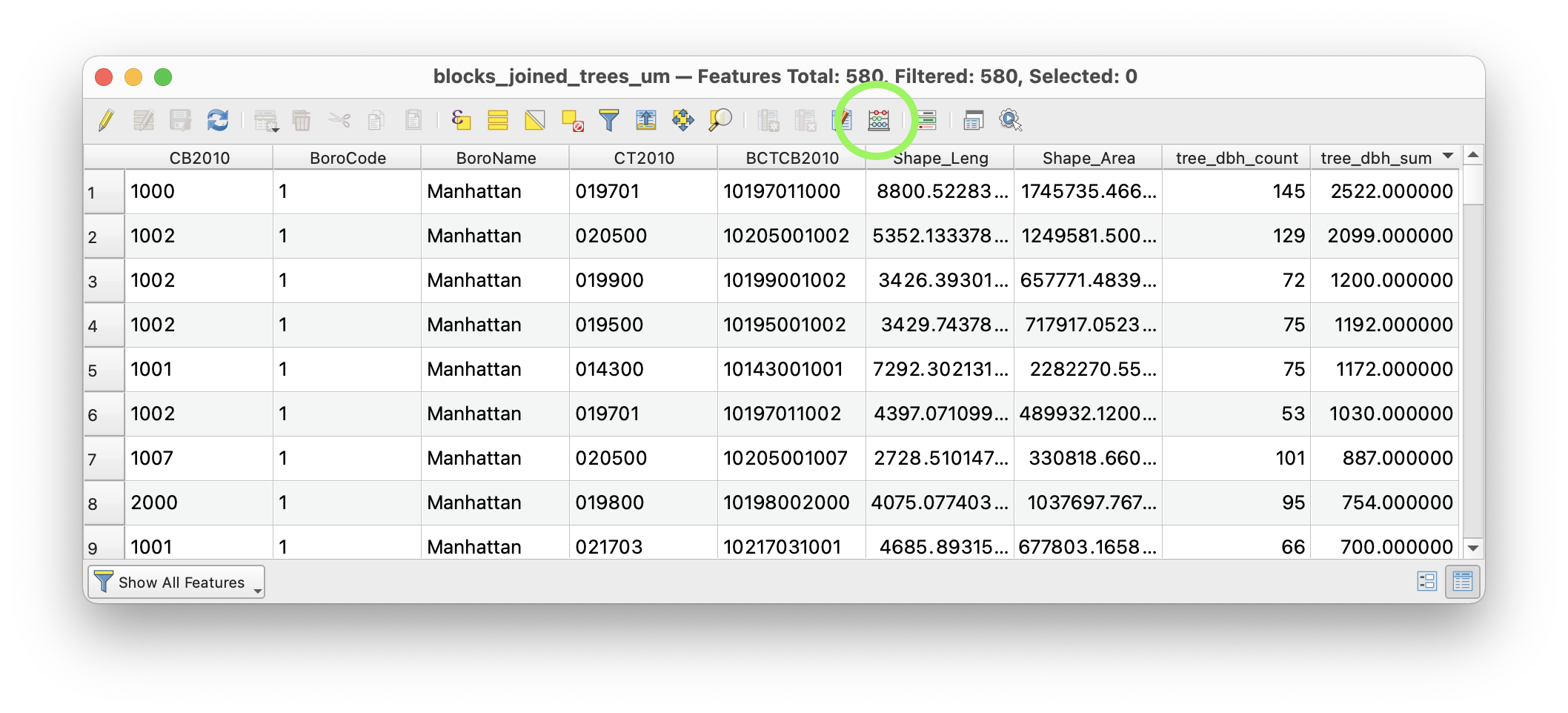Switch to table view
This screenshot has height=713, width=1568.
tap(1462, 581)
